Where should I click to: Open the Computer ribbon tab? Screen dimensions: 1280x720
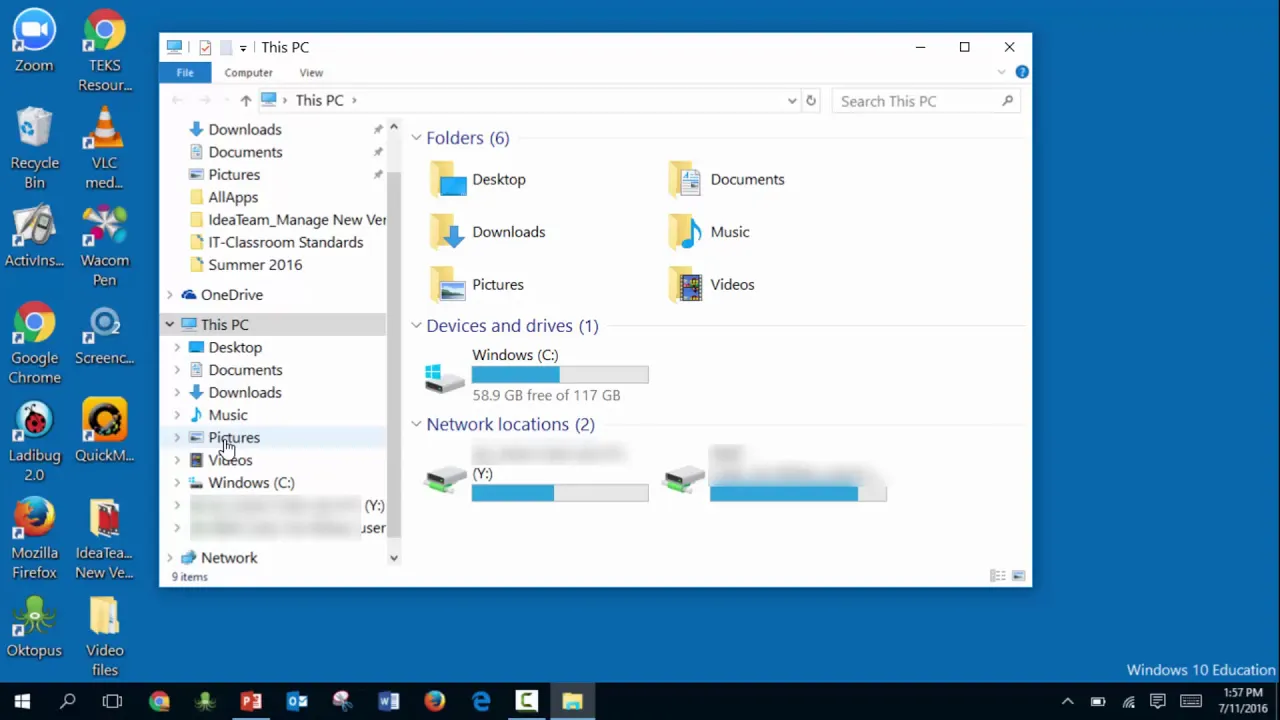click(248, 72)
